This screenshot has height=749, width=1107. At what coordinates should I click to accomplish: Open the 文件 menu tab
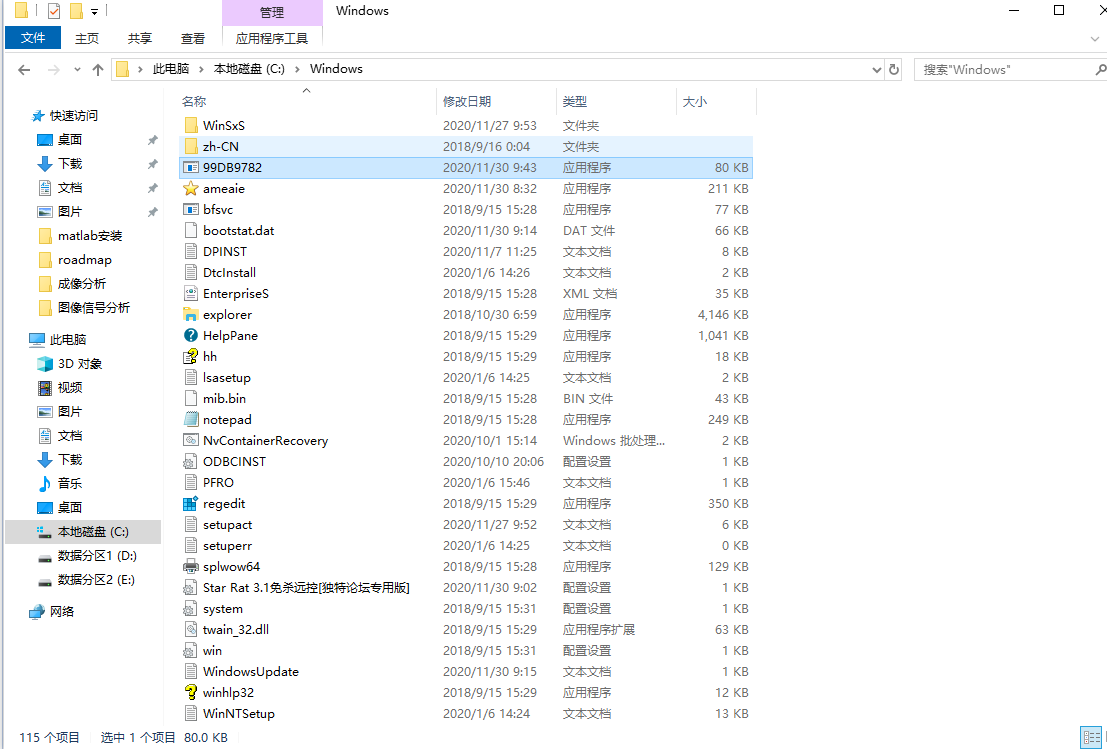[32, 38]
